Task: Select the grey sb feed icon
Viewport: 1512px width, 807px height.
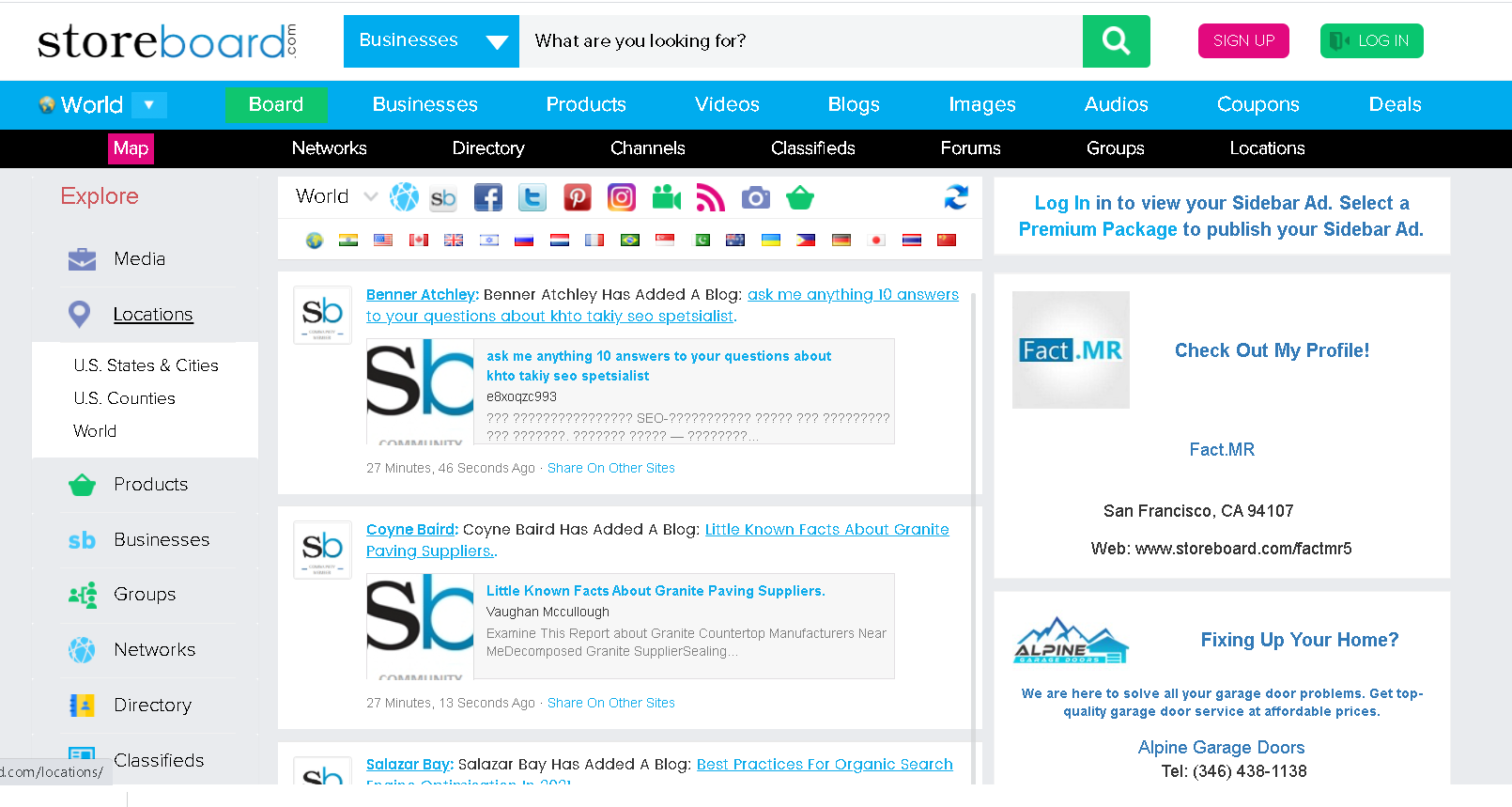Action: click(443, 198)
